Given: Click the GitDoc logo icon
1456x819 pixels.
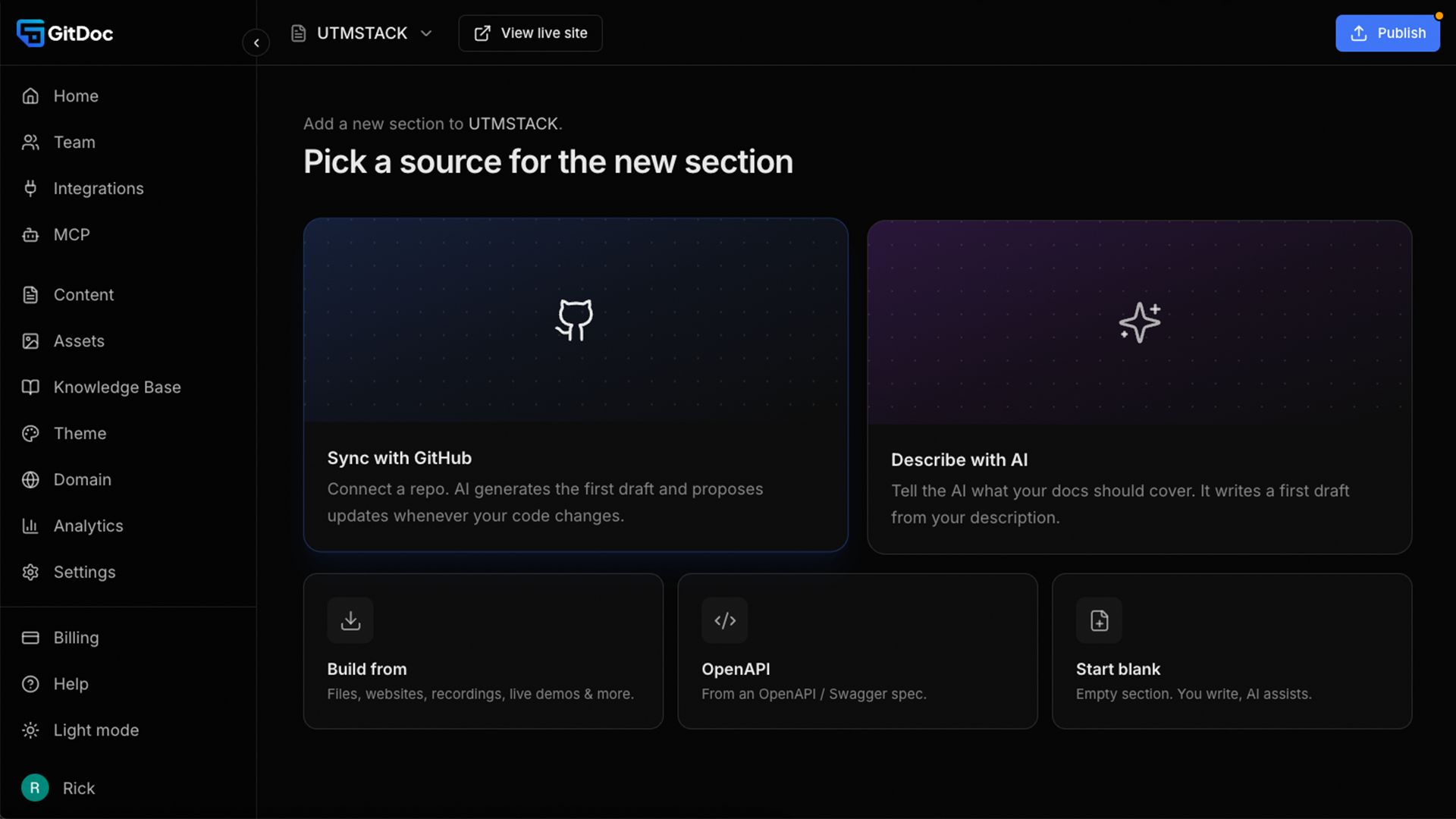Looking at the screenshot, I should pos(30,33).
